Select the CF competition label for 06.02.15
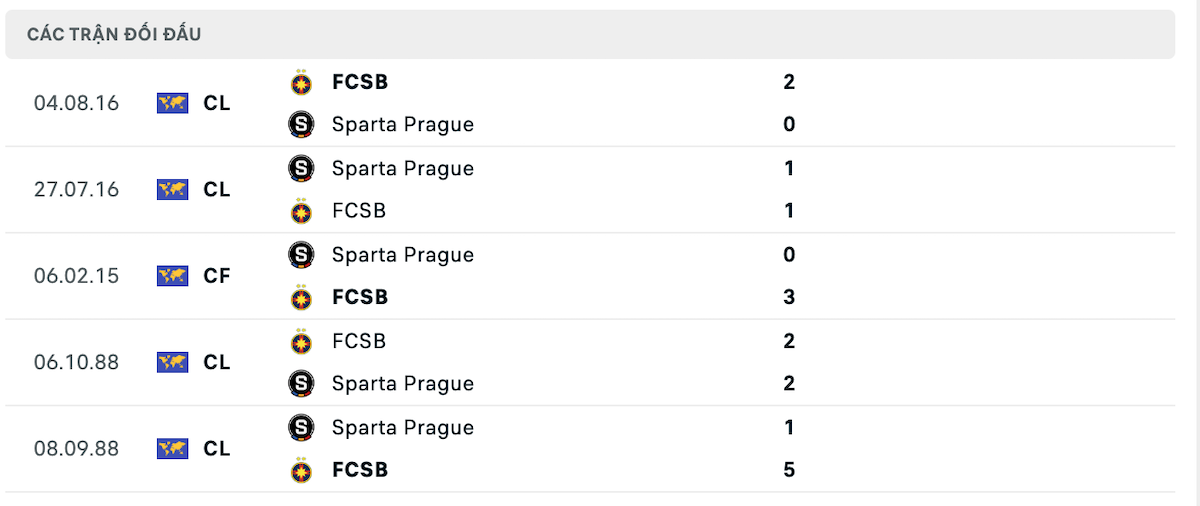Screen dimensions: 1200x506 point(217,276)
